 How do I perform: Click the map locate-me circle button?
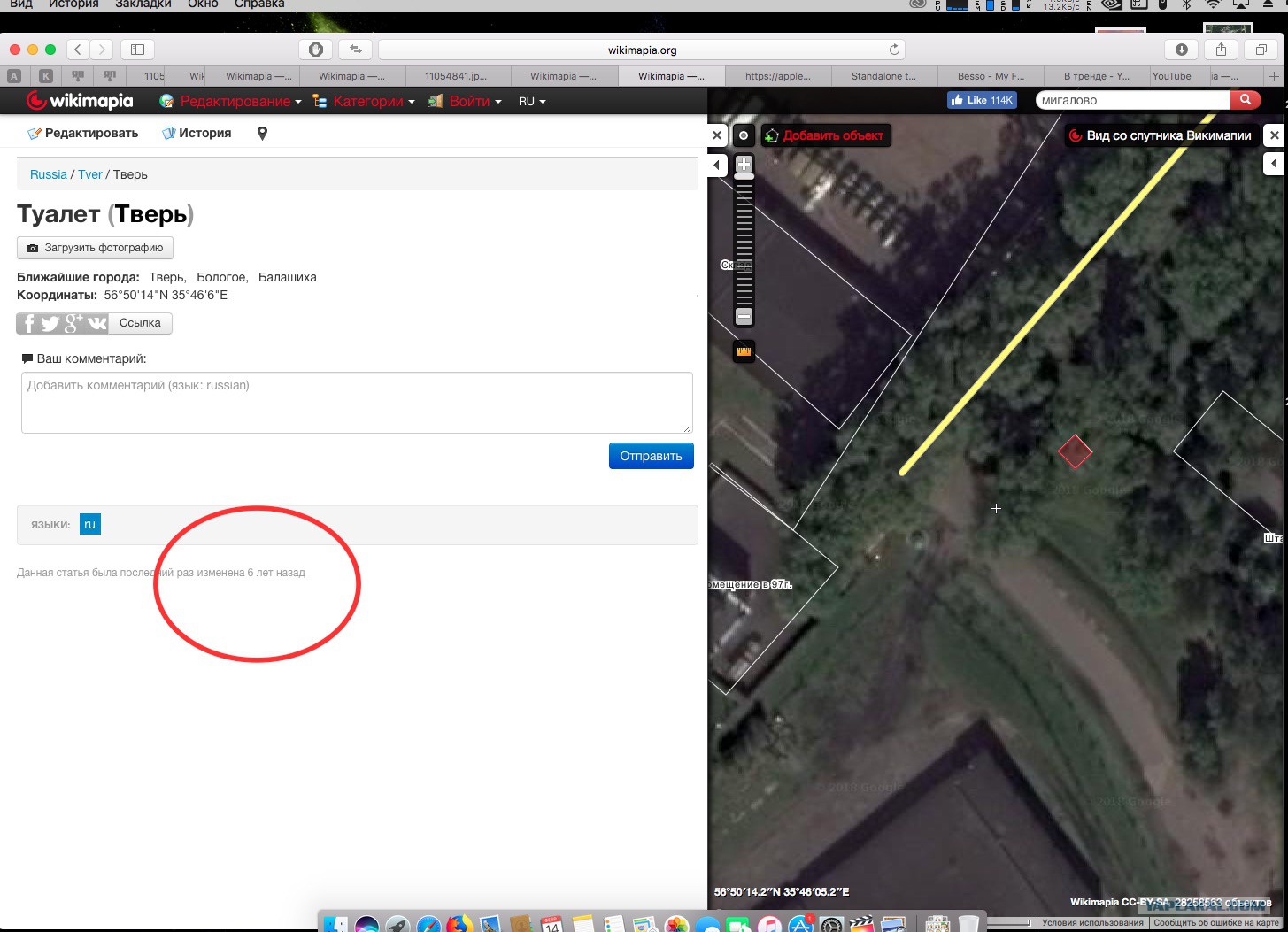tap(744, 135)
